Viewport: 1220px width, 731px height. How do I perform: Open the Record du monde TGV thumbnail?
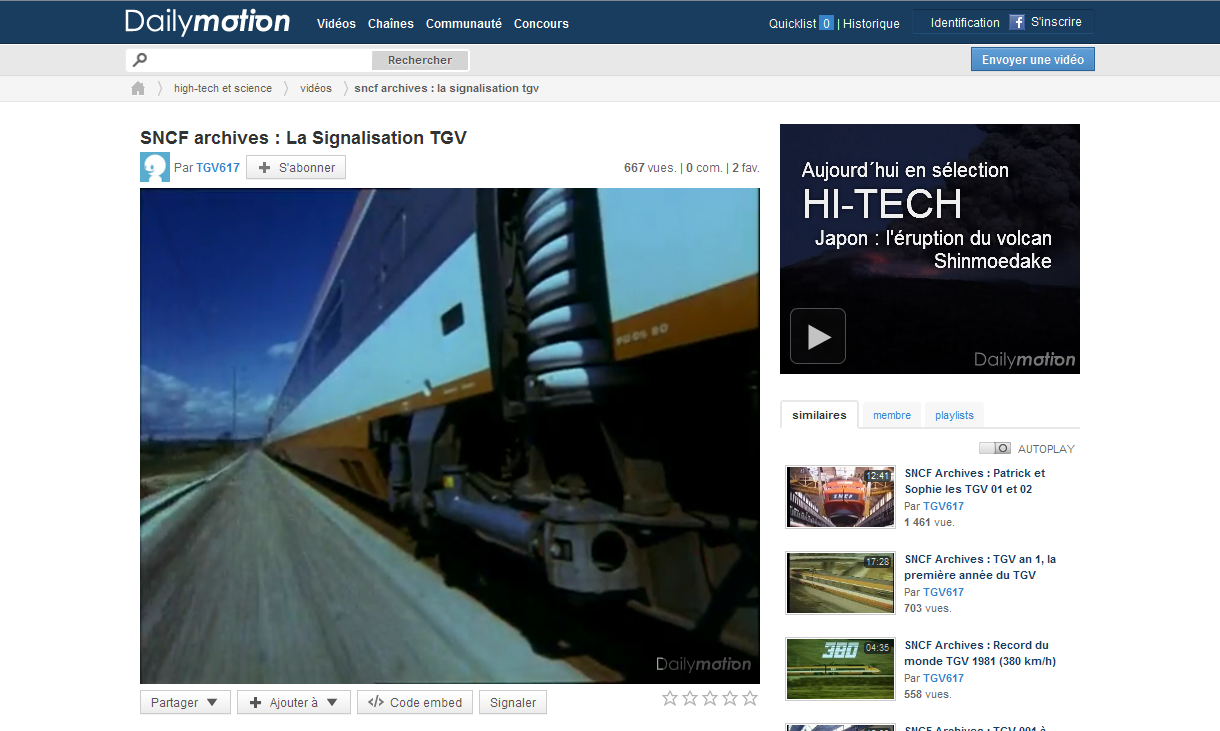click(840, 668)
